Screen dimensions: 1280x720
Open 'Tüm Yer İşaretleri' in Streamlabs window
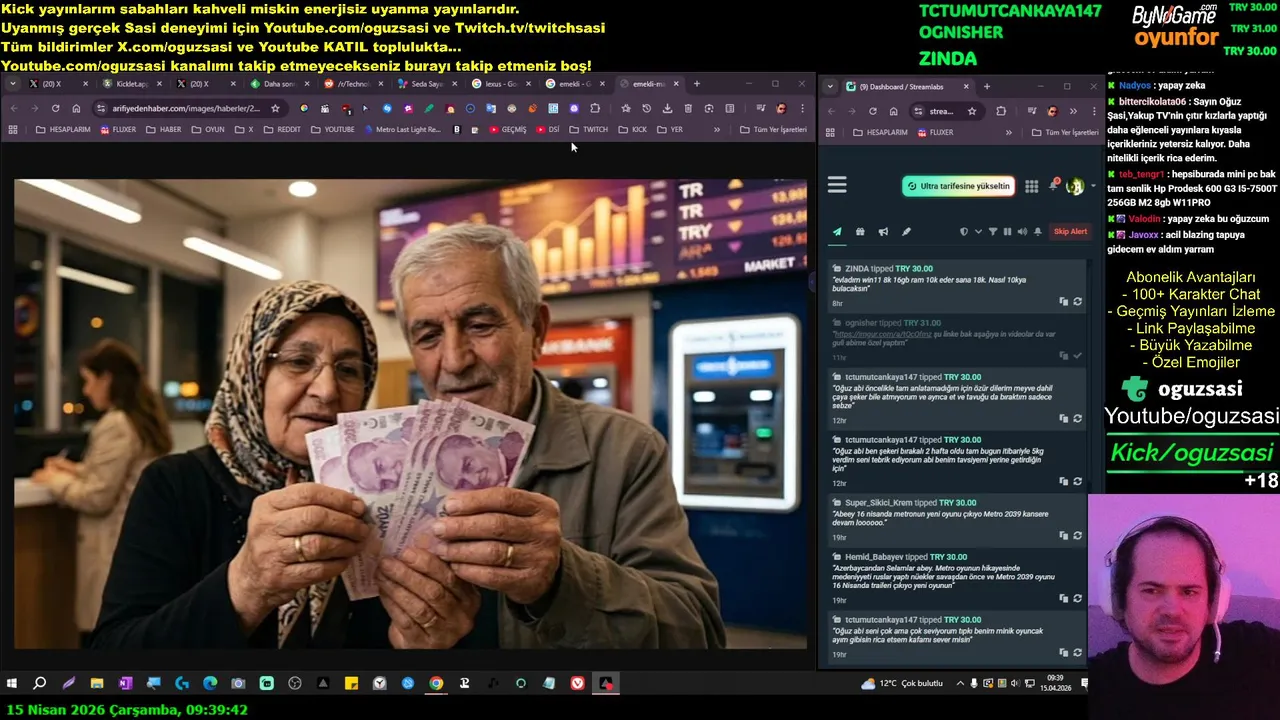pyautogui.click(x=1065, y=132)
